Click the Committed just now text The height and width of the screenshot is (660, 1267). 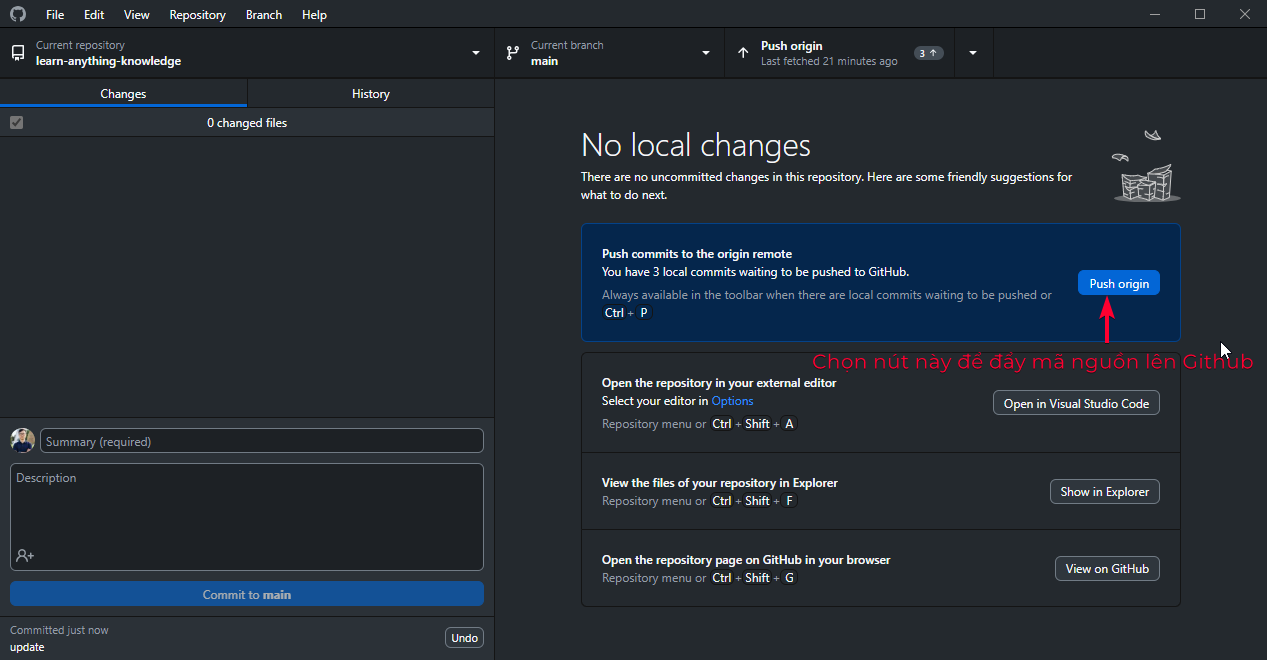point(59,630)
